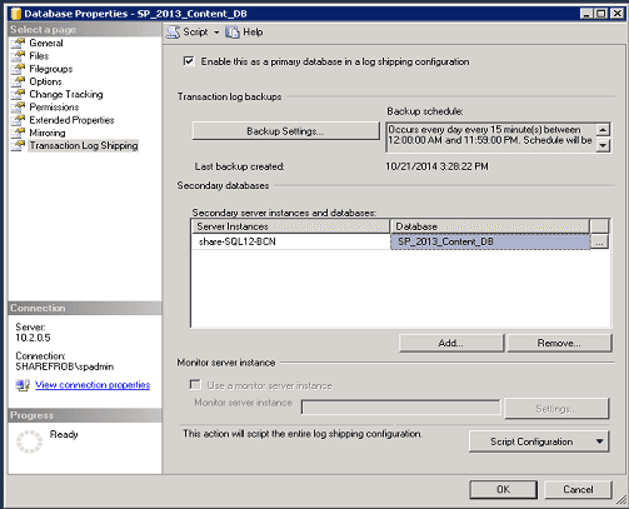Select the Transaction Log Shipping page

(83, 146)
